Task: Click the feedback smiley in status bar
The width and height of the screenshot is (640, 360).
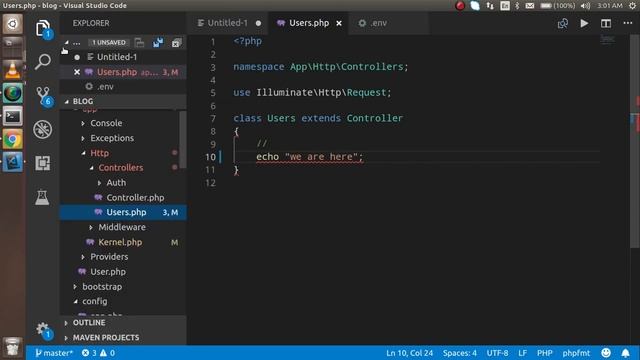Action: [606, 353]
